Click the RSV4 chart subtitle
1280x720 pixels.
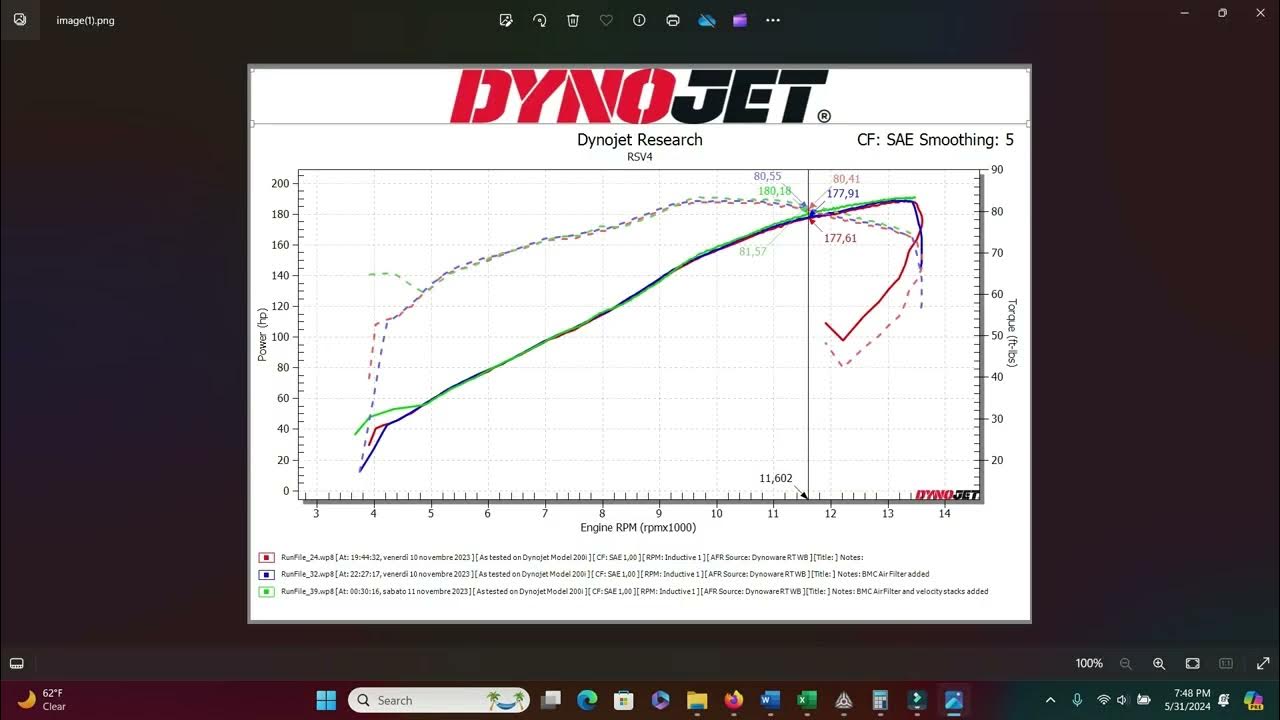coord(640,157)
